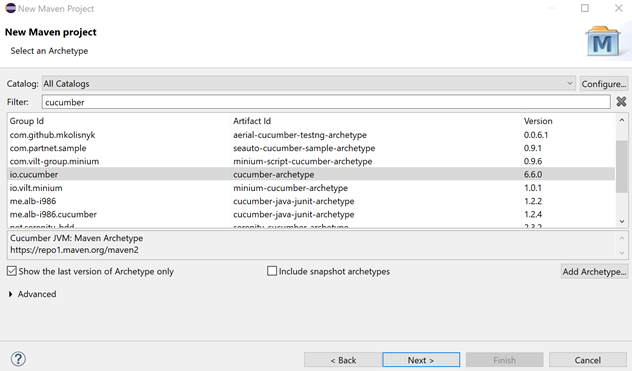Click the archetype table vertical scrollbar thumb

pyautogui.click(x=622, y=166)
